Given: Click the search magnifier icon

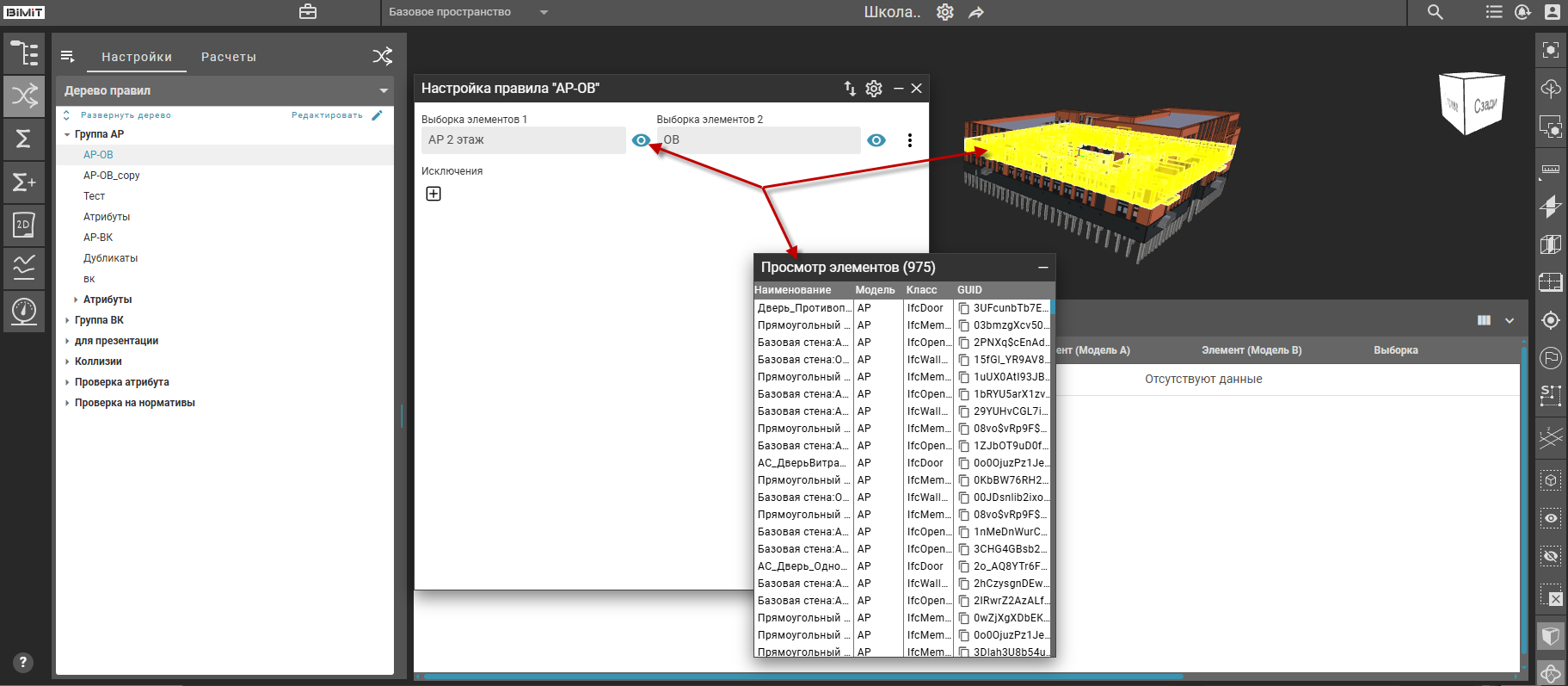Looking at the screenshot, I should [x=1436, y=12].
